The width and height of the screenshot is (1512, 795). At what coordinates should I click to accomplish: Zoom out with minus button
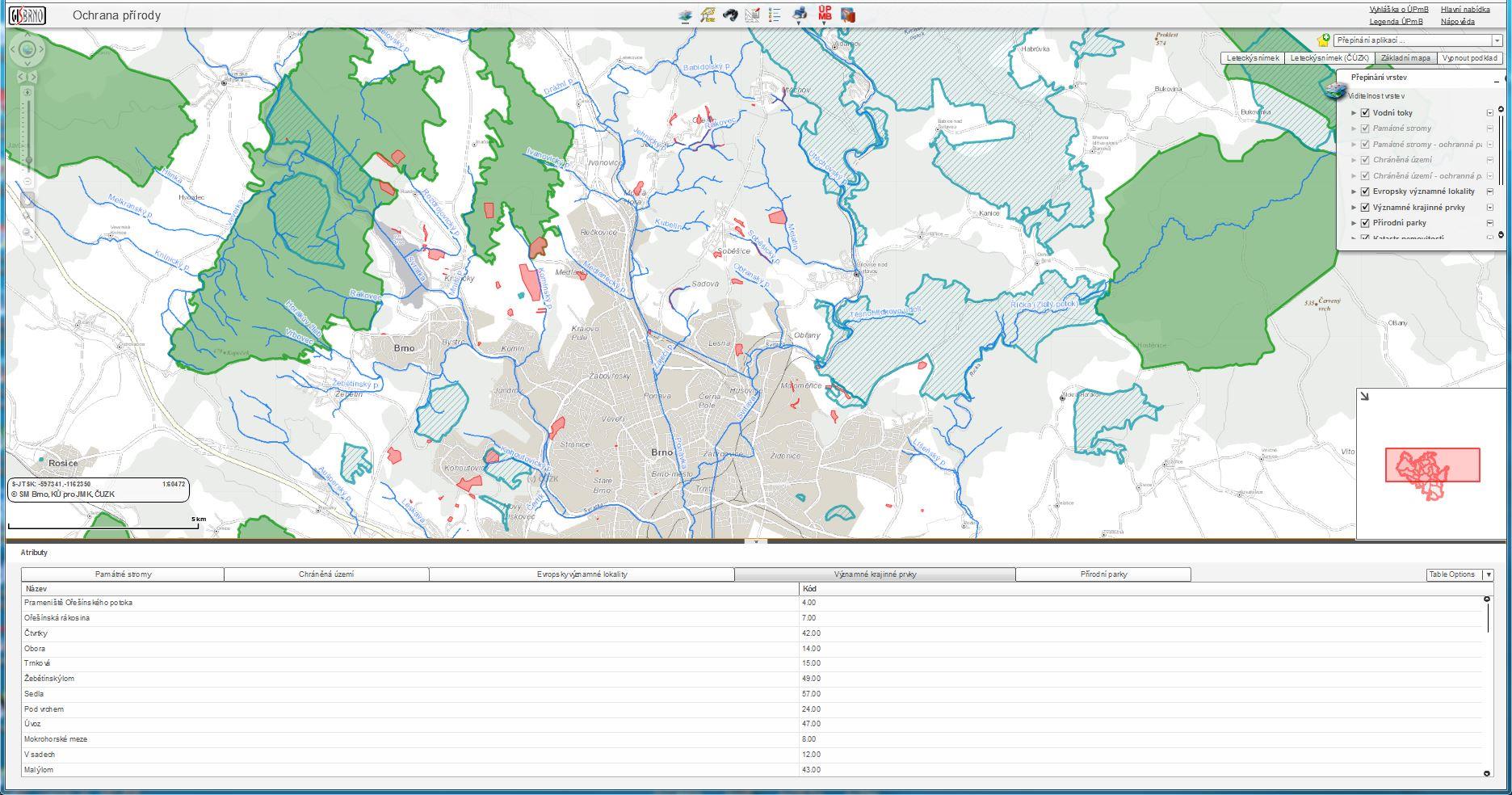[27, 183]
